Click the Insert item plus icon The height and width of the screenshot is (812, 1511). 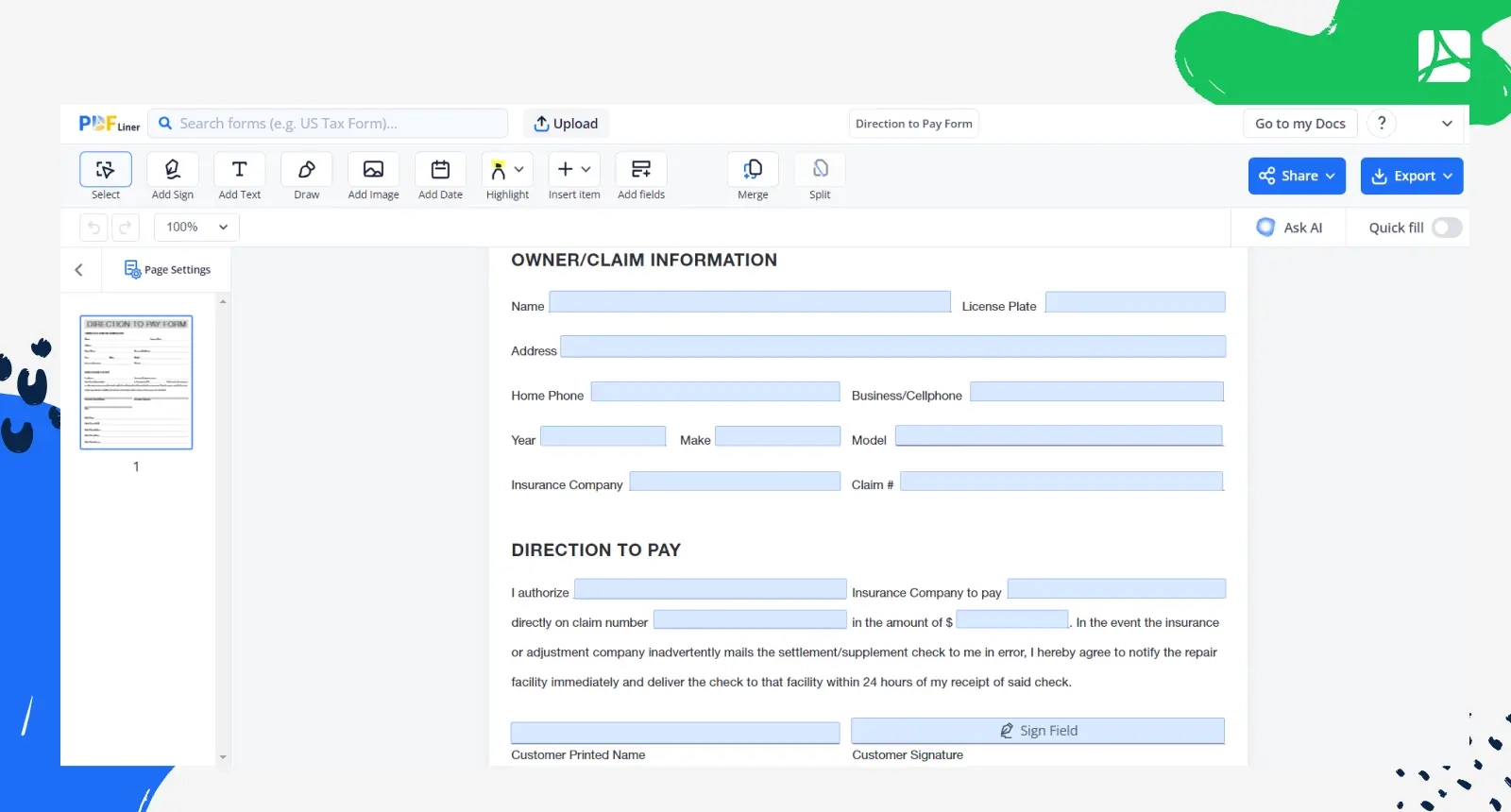565,169
